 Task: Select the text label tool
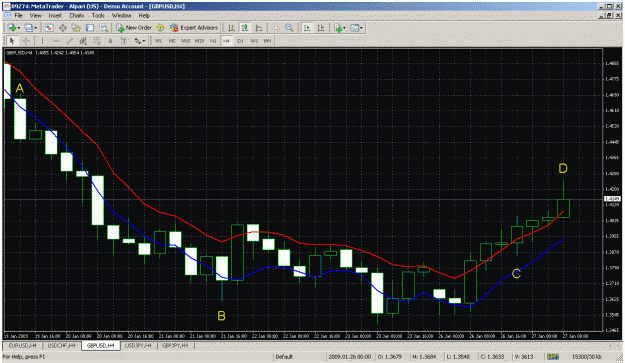124,41
